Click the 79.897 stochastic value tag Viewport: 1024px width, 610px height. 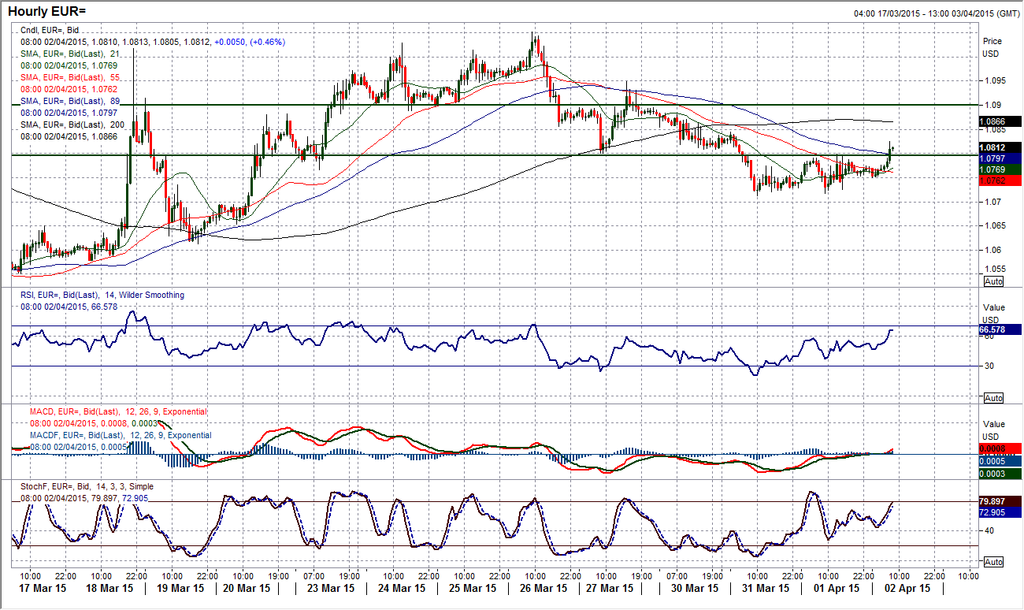pos(1000,501)
